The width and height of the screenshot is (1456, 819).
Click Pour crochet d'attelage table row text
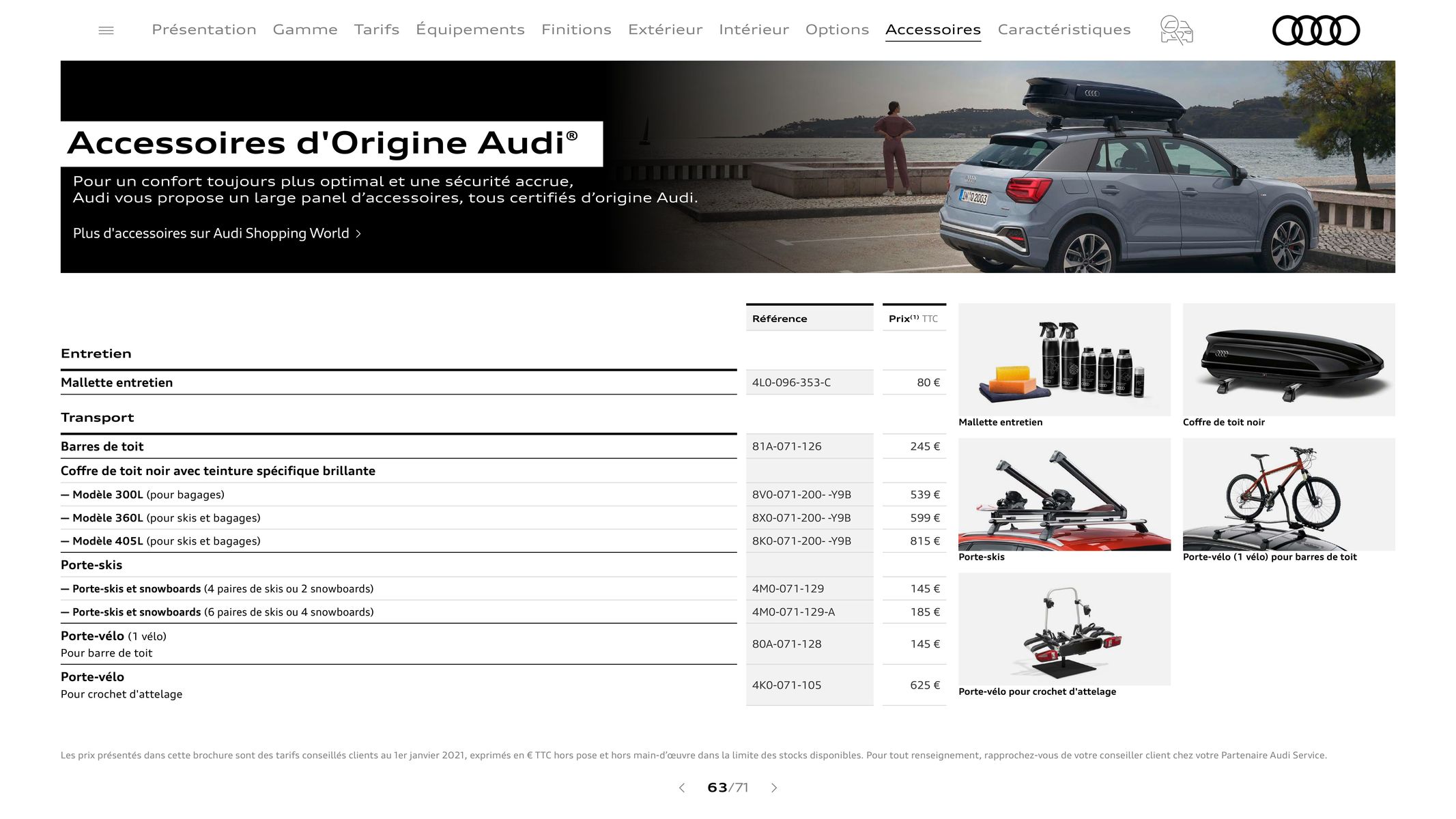click(x=122, y=694)
